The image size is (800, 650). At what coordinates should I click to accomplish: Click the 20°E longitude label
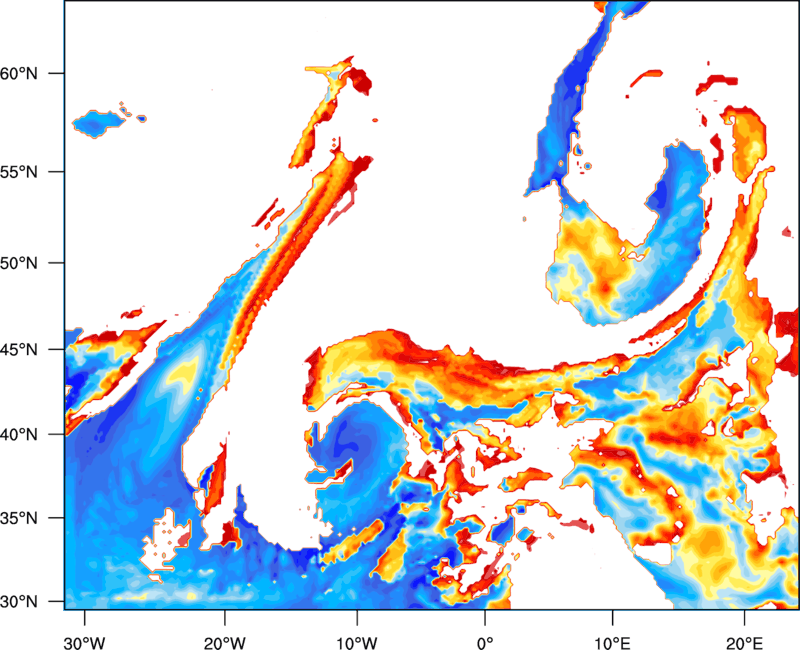(744, 643)
